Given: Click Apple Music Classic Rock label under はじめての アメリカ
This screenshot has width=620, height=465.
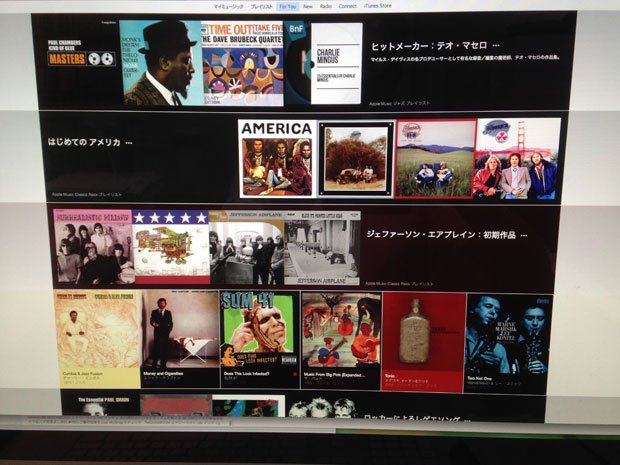Looking at the screenshot, I should pos(87,195).
